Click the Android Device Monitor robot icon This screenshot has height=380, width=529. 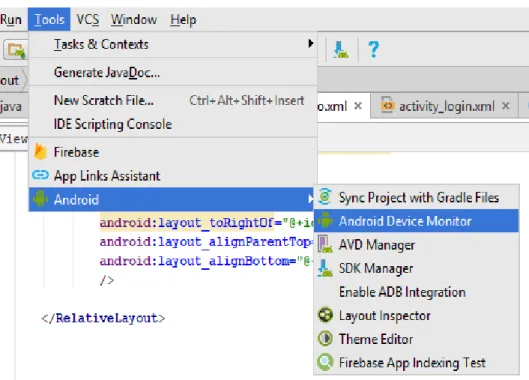pos(326,220)
